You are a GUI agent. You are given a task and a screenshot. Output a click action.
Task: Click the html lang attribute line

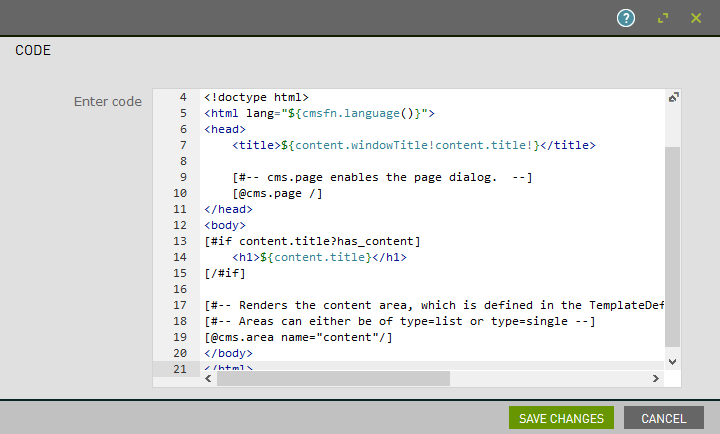click(x=319, y=114)
